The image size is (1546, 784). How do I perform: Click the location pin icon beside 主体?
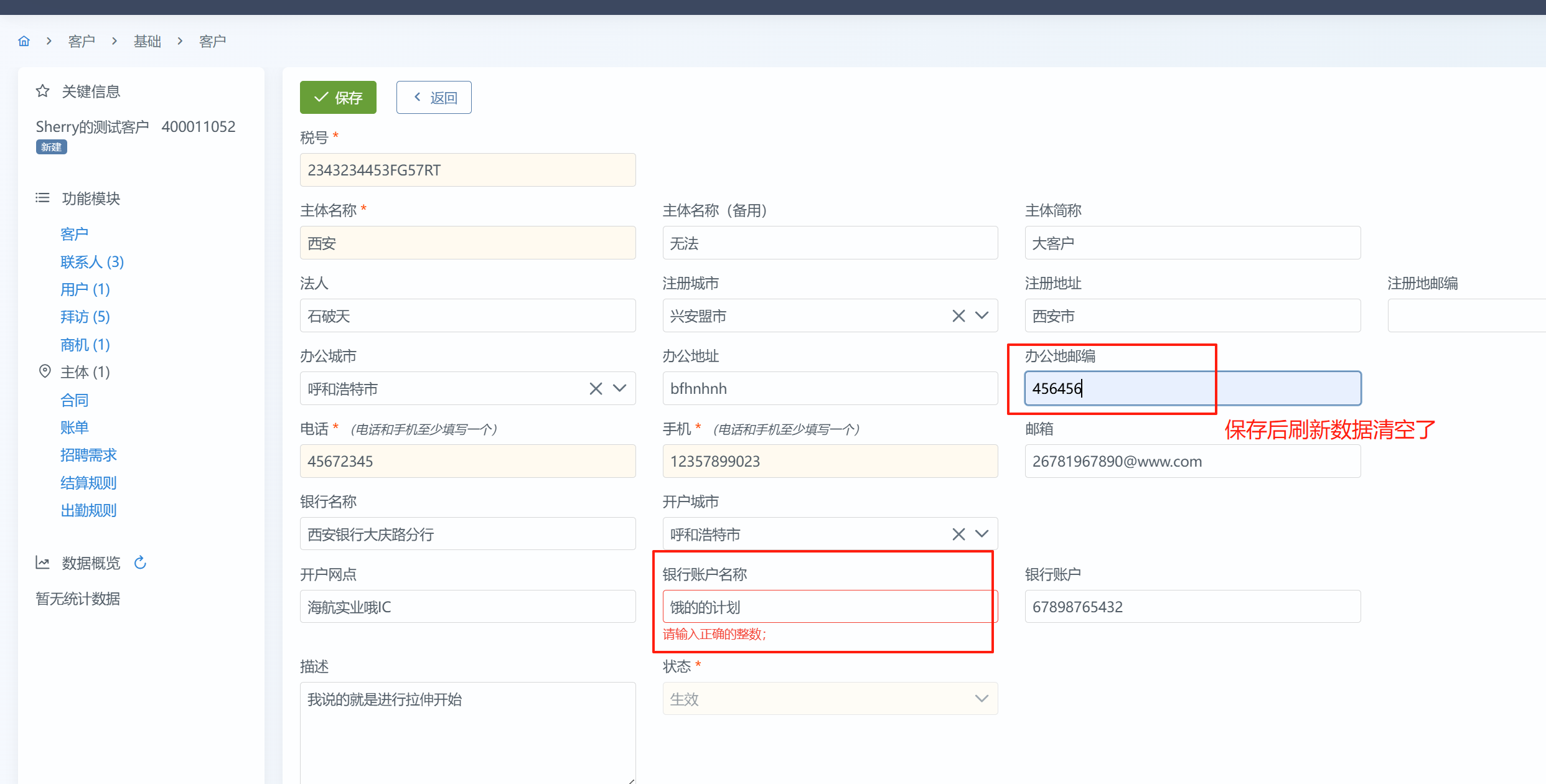tap(45, 371)
